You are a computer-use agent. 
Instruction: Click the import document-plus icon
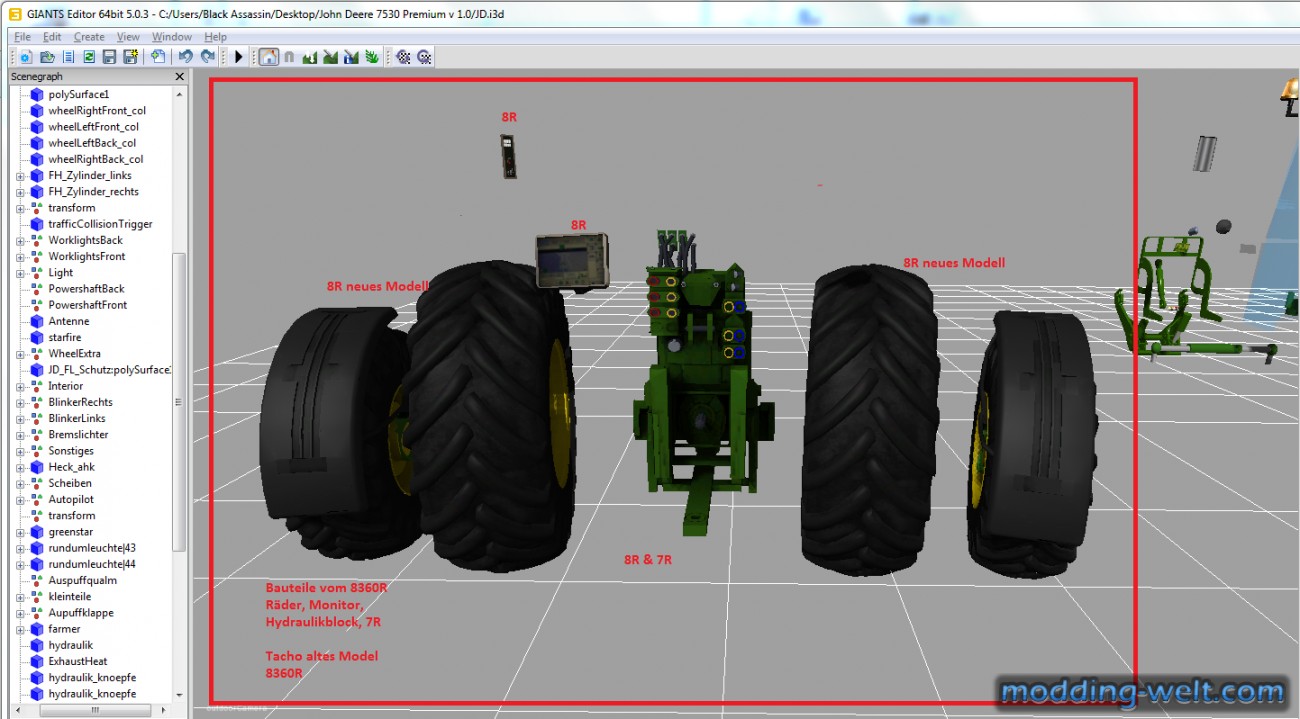click(158, 57)
